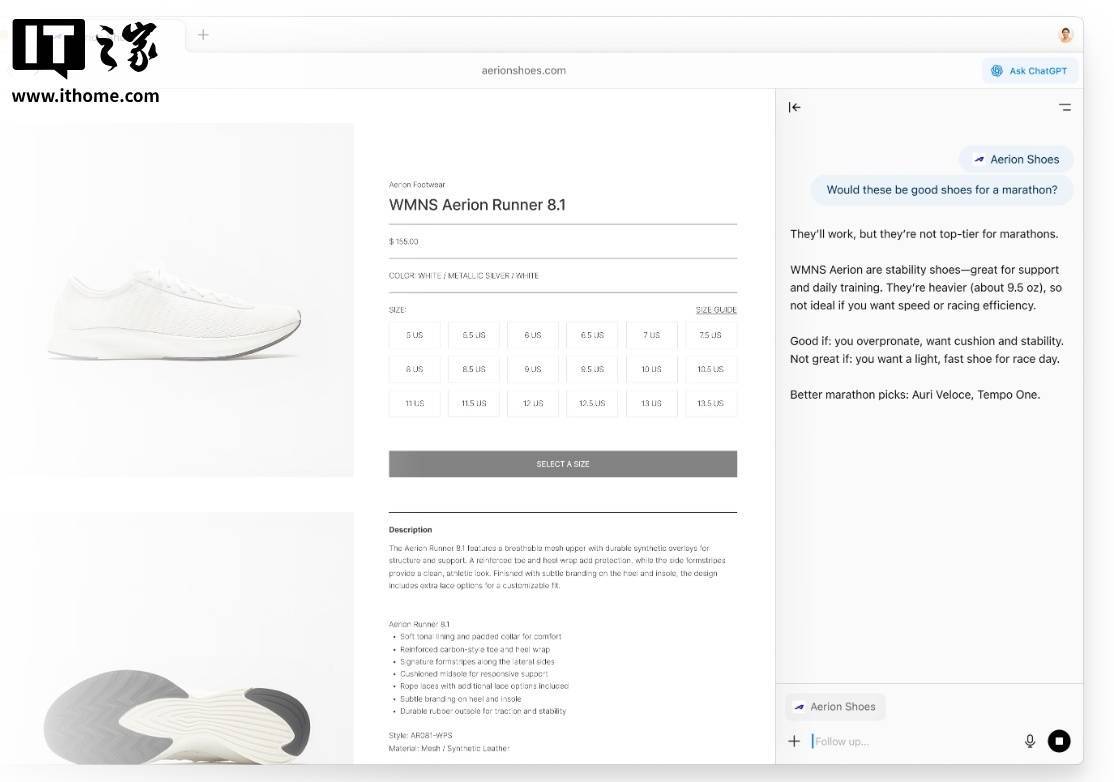The width and height of the screenshot is (1114, 782).
Task: Click the Ask ChatGPT button
Action: point(1029,71)
